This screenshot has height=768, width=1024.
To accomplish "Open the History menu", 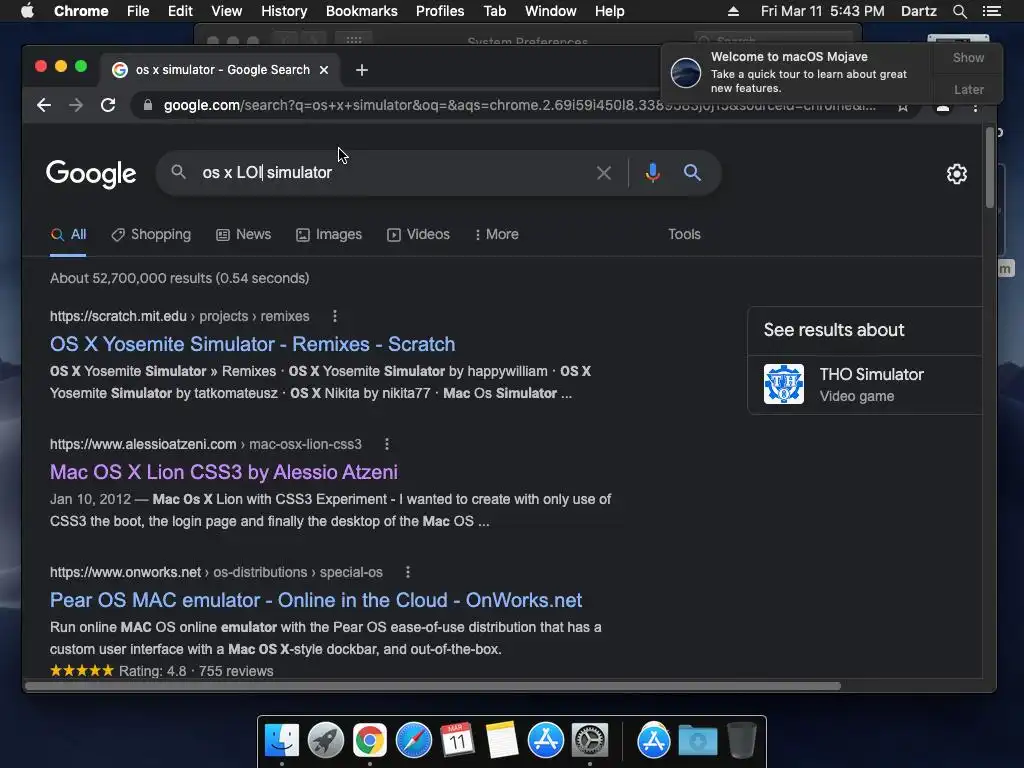I will pos(284,11).
